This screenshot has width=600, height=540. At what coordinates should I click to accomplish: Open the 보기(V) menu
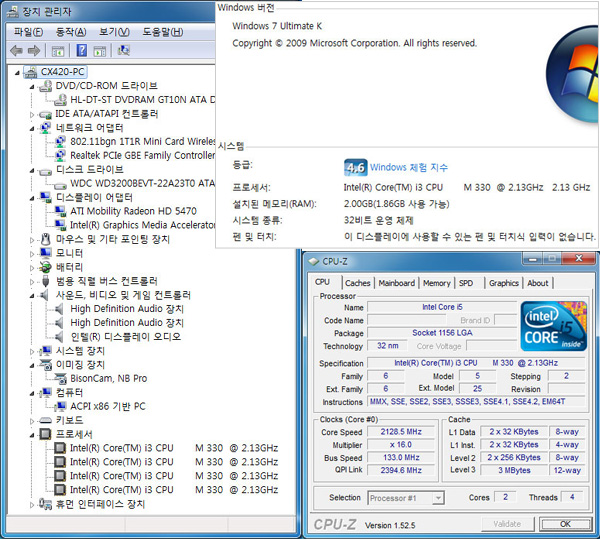click(114, 32)
